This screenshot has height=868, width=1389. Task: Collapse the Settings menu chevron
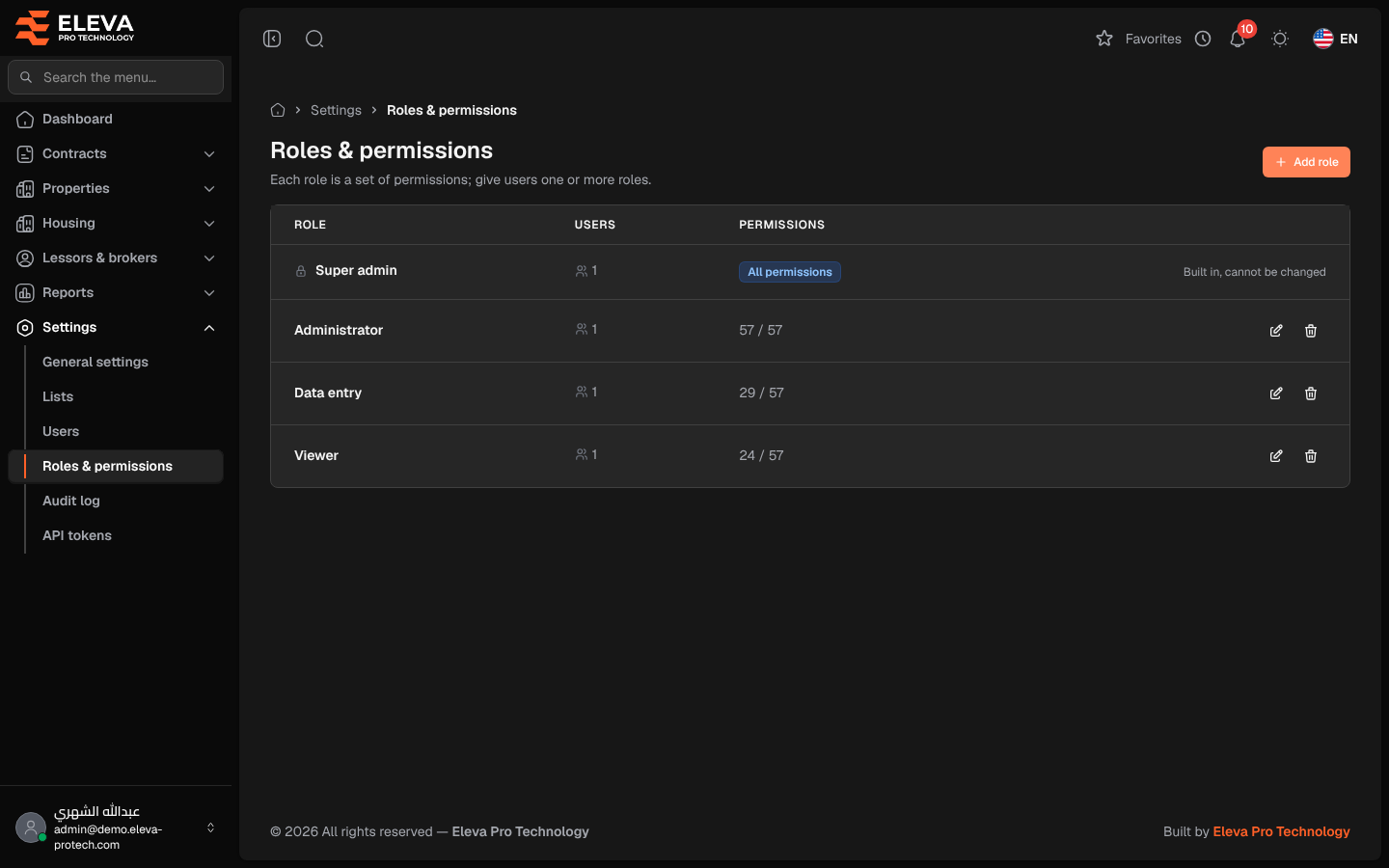point(209,328)
